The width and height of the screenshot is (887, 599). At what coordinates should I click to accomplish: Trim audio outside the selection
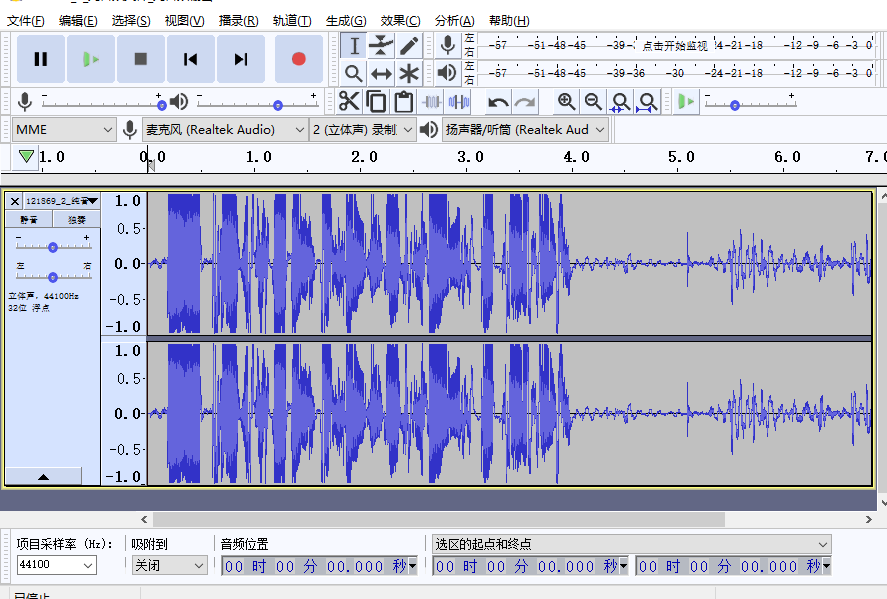pyautogui.click(x=432, y=102)
